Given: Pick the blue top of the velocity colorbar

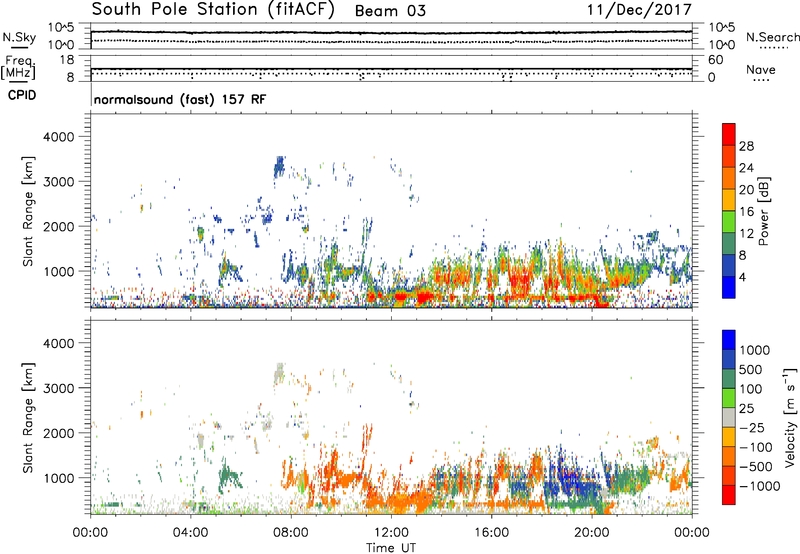Looking at the screenshot, I should coord(729,340).
